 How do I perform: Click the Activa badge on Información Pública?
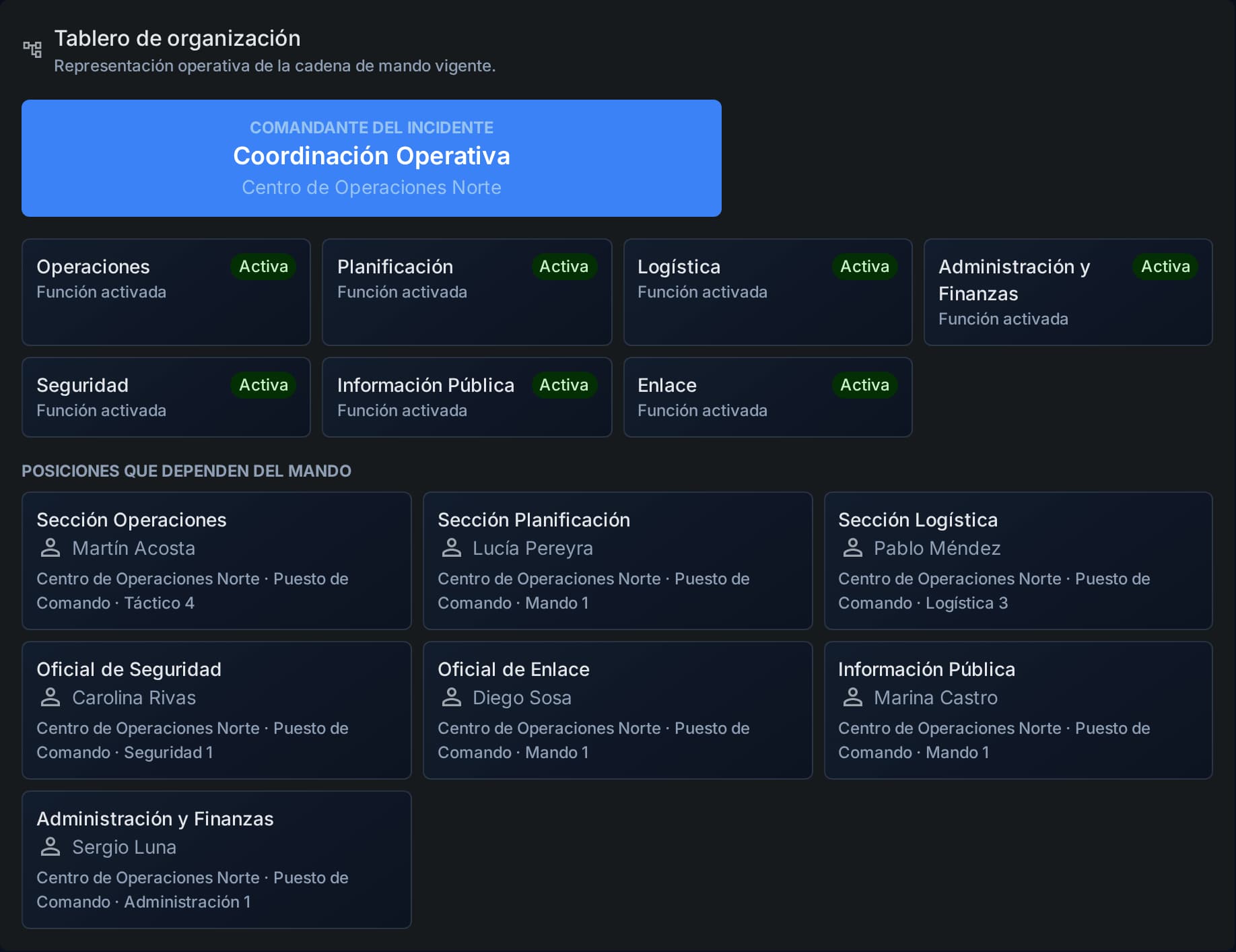tap(564, 385)
